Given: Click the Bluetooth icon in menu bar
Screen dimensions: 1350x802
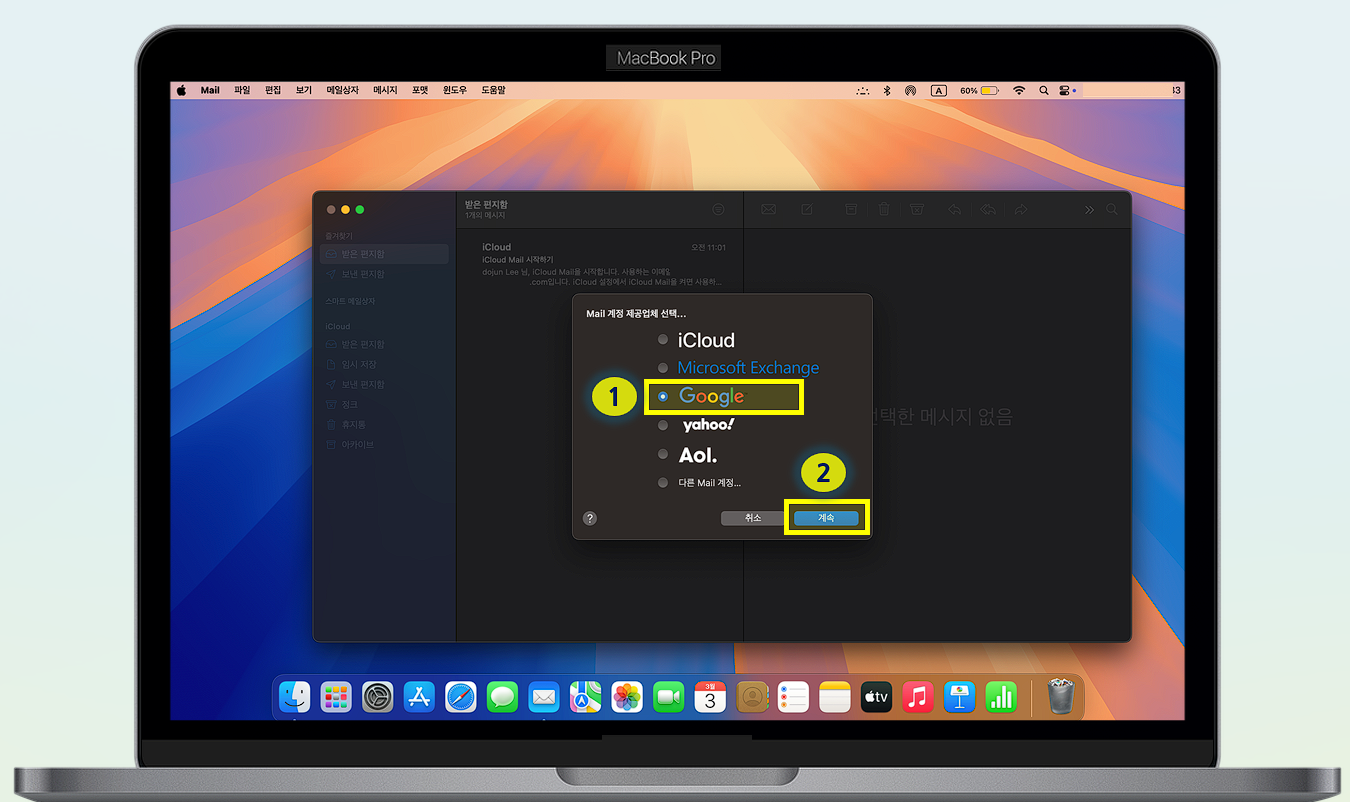Looking at the screenshot, I should pyautogui.click(x=886, y=90).
